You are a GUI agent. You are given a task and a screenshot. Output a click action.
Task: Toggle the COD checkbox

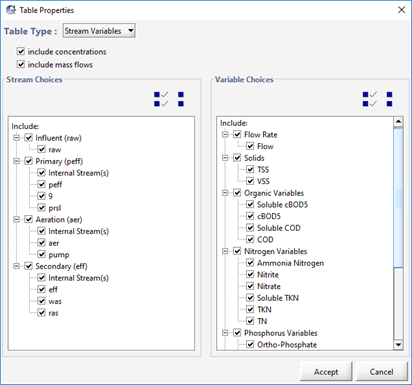coord(250,239)
